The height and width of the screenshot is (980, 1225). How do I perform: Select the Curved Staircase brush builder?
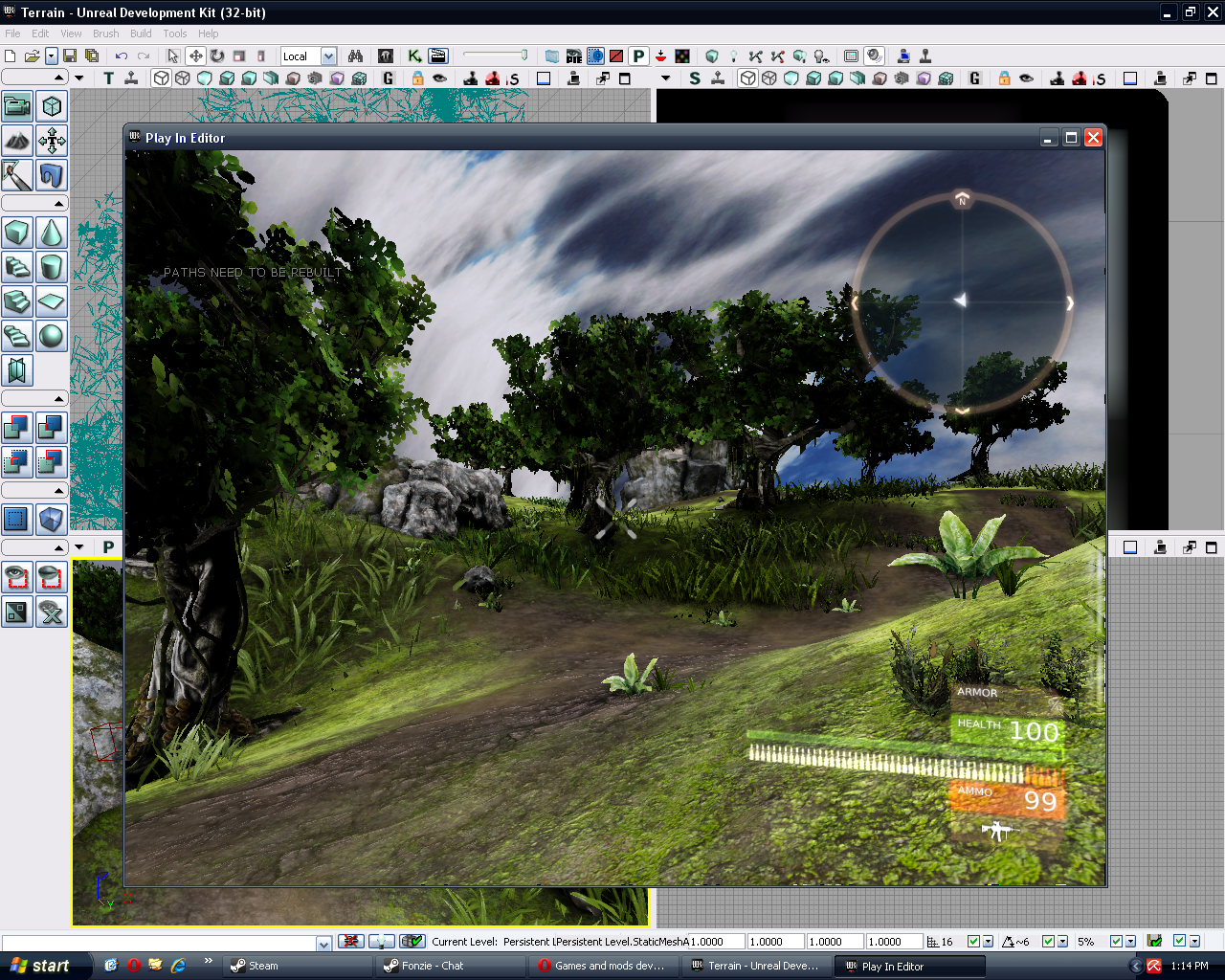[x=17, y=267]
